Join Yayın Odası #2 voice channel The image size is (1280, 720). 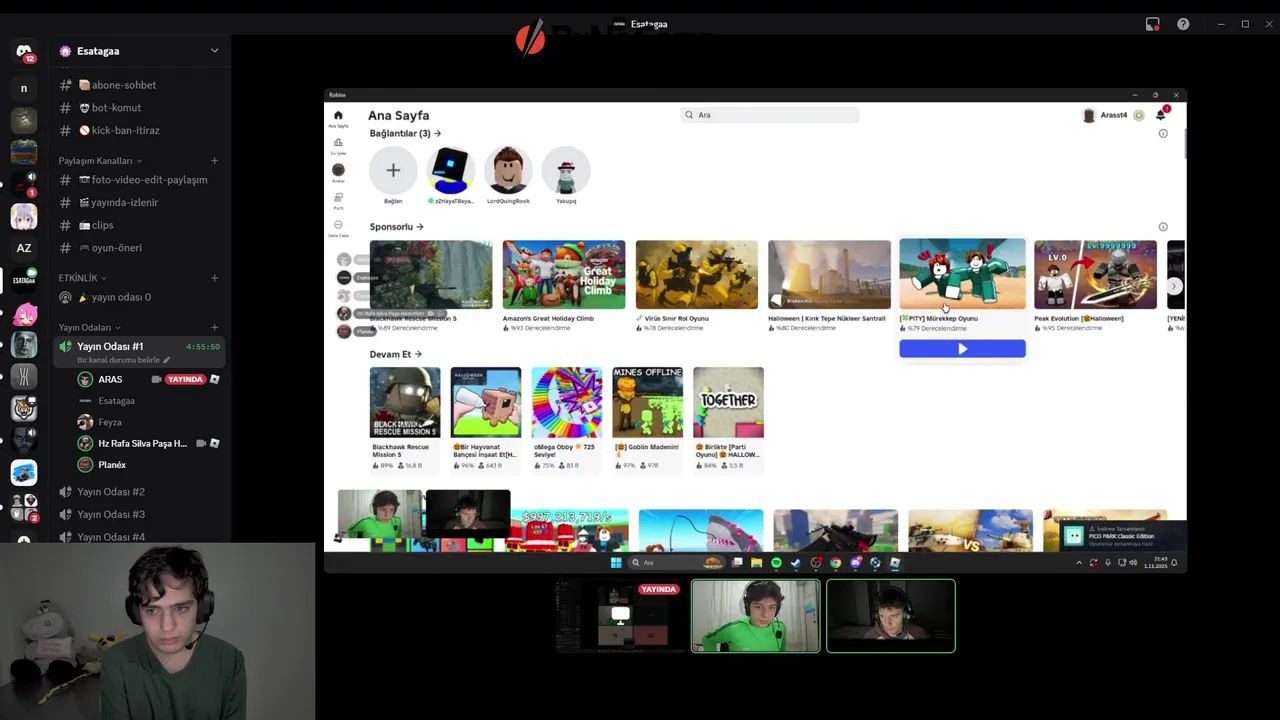(139, 492)
